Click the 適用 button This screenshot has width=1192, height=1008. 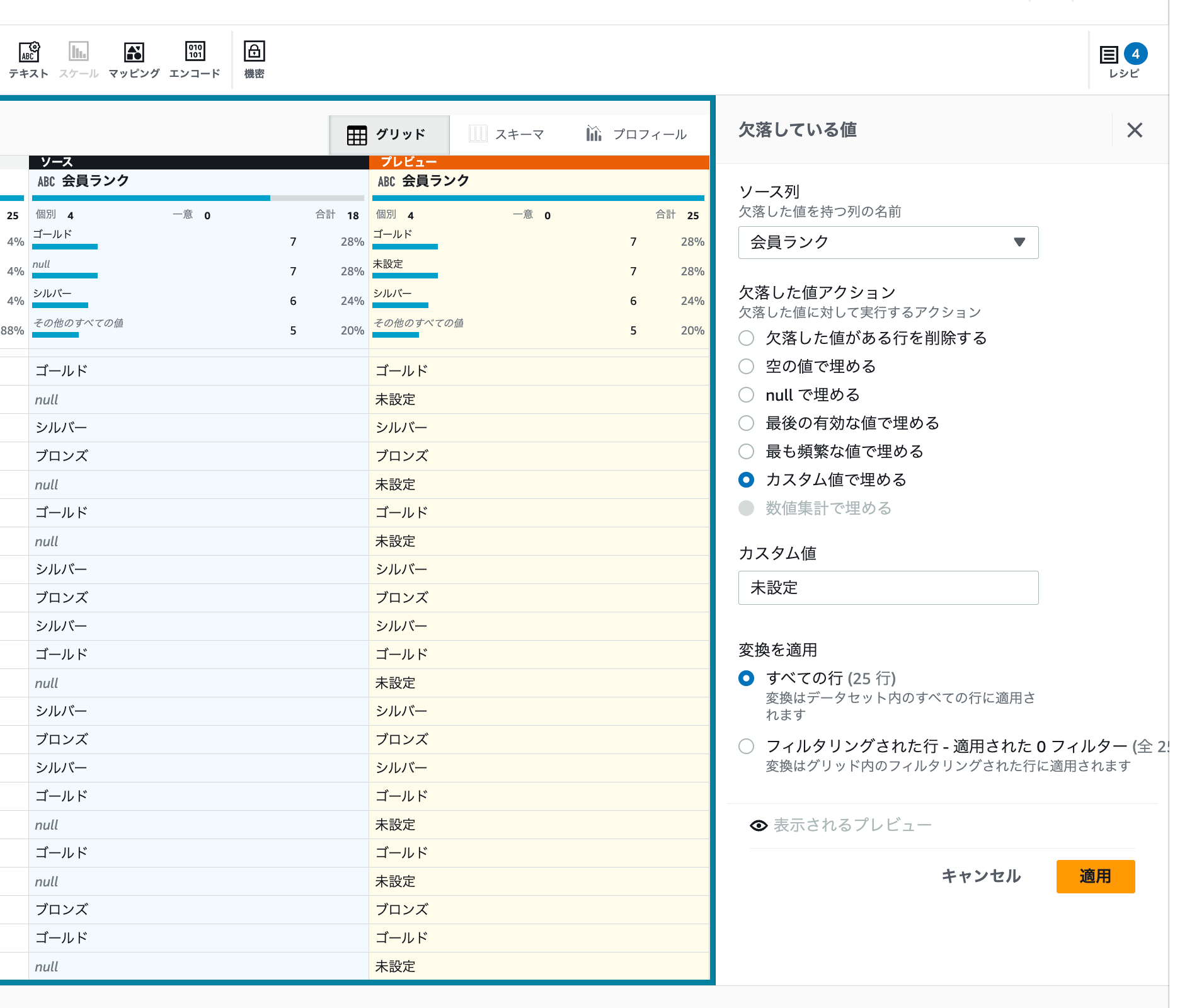click(1096, 876)
